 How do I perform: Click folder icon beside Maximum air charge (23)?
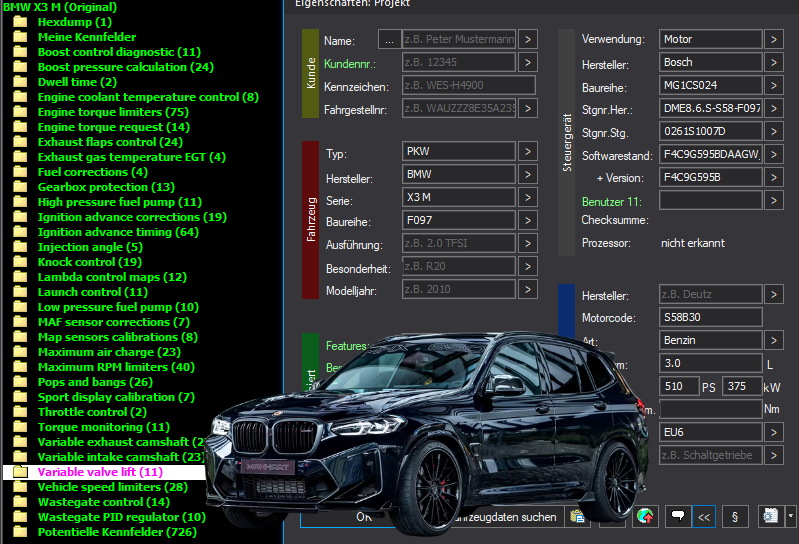coord(20,352)
